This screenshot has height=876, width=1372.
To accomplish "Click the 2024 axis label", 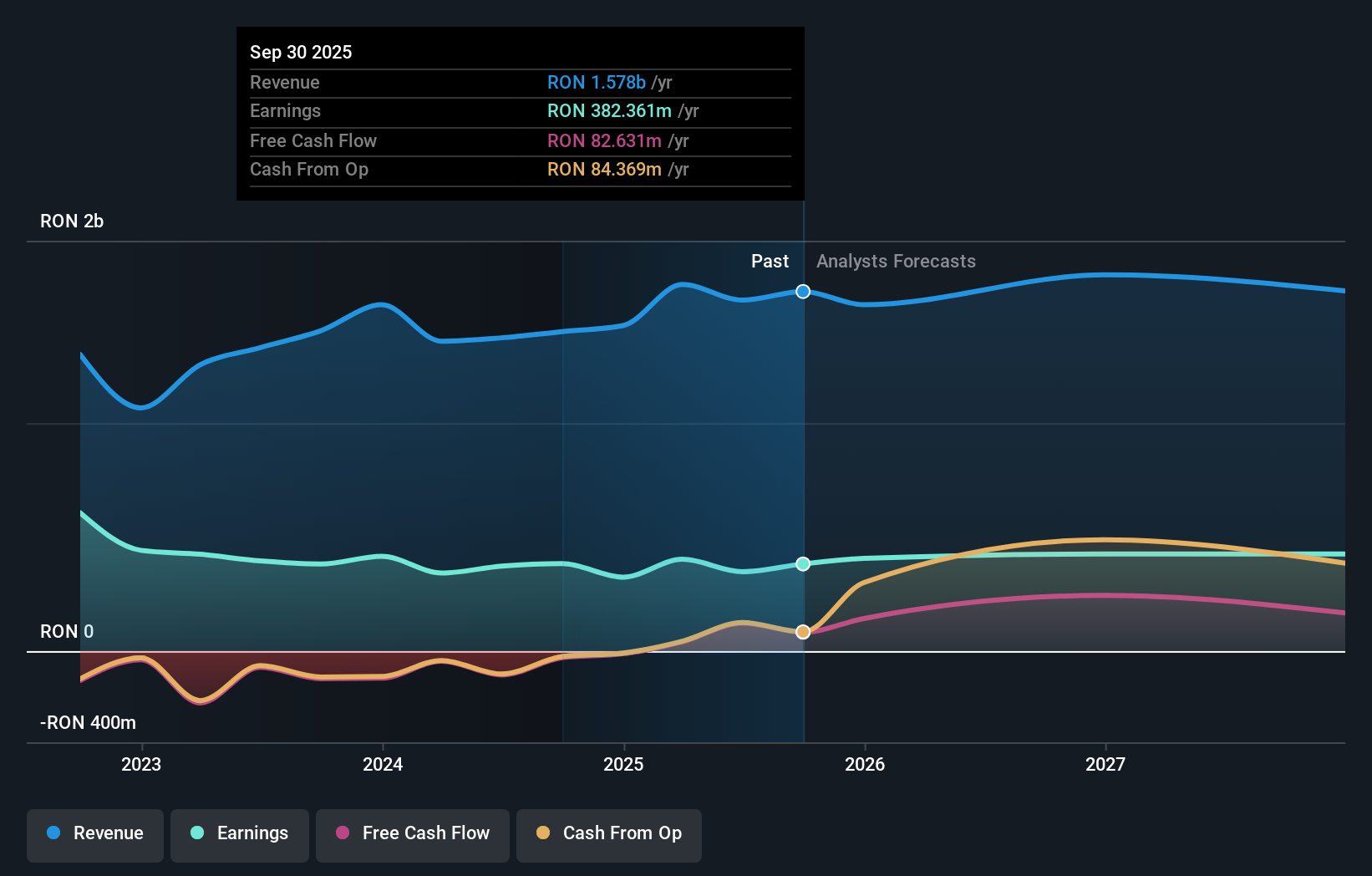I will [x=382, y=764].
